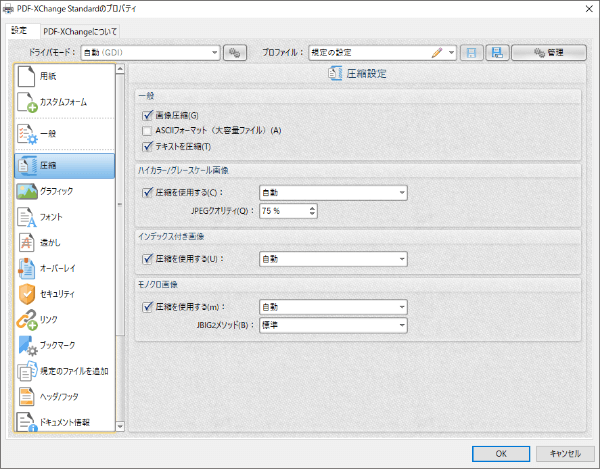Select the 圧縮 compression category

click(x=64, y=166)
